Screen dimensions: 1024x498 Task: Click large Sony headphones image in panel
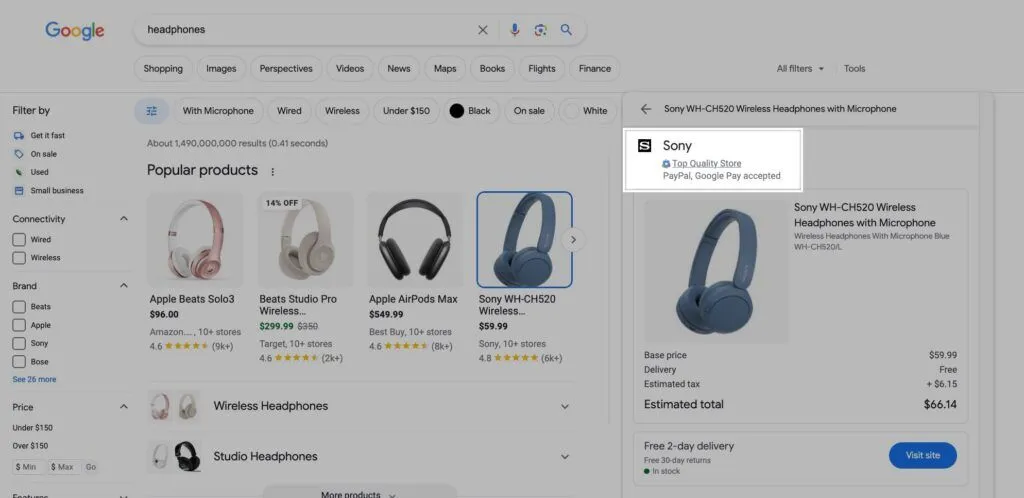[x=716, y=272]
